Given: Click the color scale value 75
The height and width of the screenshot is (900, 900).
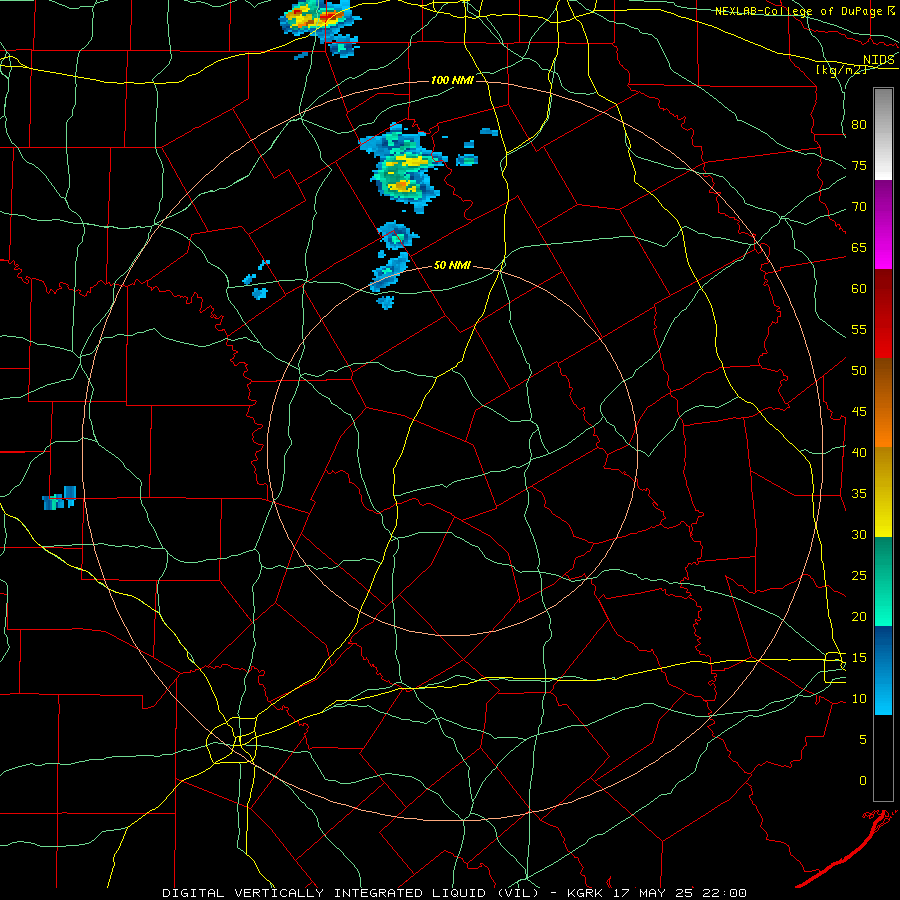Looking at the screenshot, I should [x=859, y=165].
